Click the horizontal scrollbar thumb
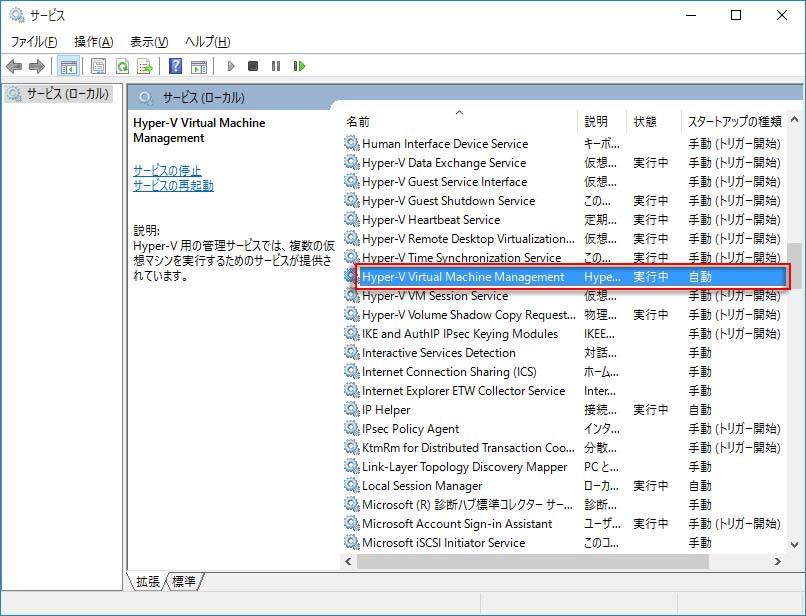806x616 pixels. pos(533,561)
